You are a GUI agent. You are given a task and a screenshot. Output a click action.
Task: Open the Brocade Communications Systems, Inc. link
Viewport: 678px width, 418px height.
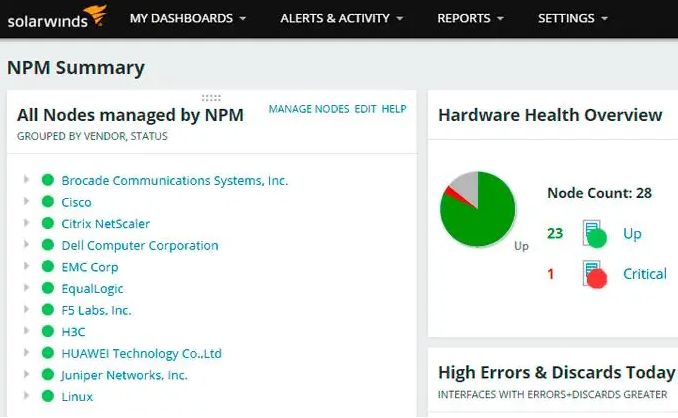coord(175,180)
